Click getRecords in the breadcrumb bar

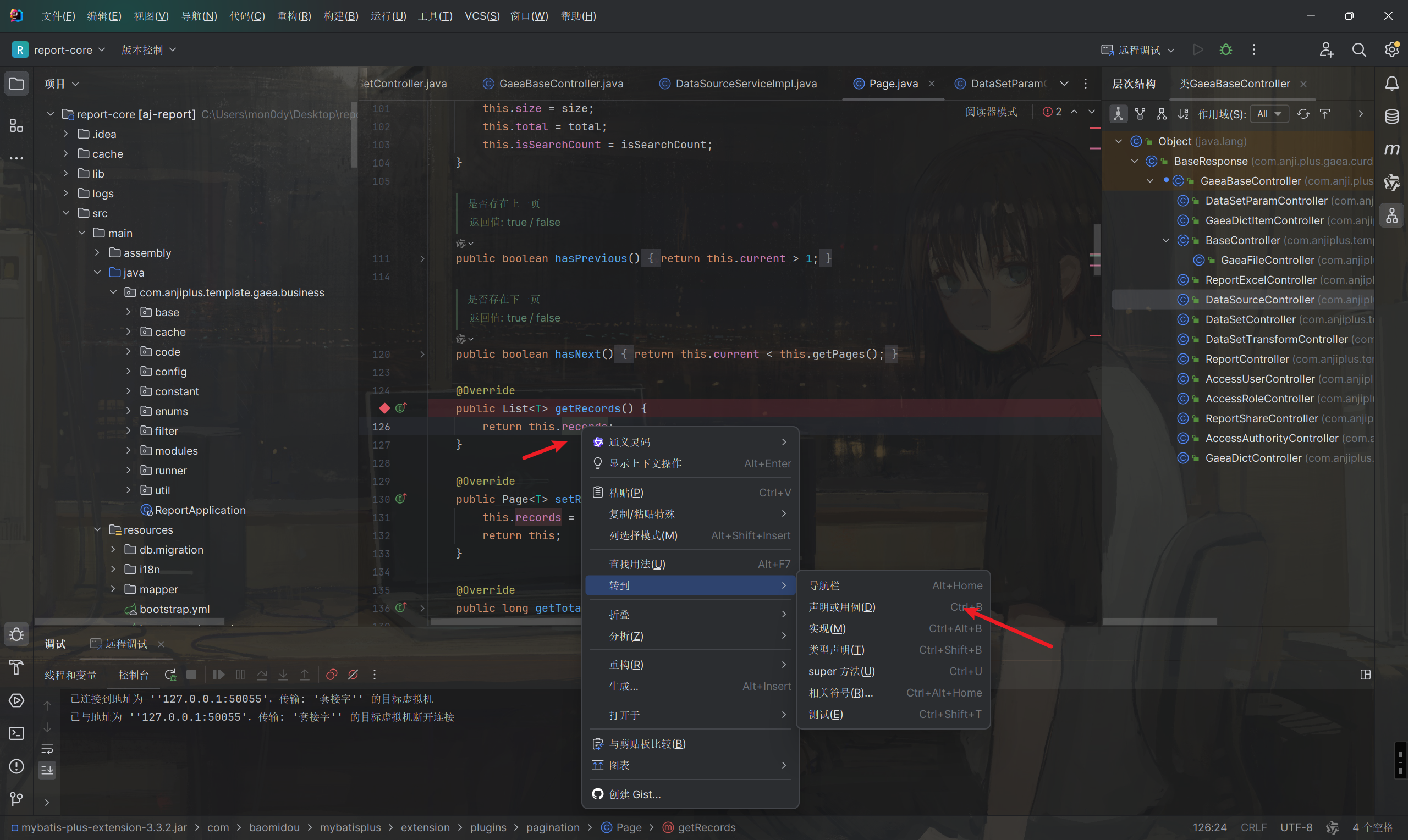coord(706,827)
